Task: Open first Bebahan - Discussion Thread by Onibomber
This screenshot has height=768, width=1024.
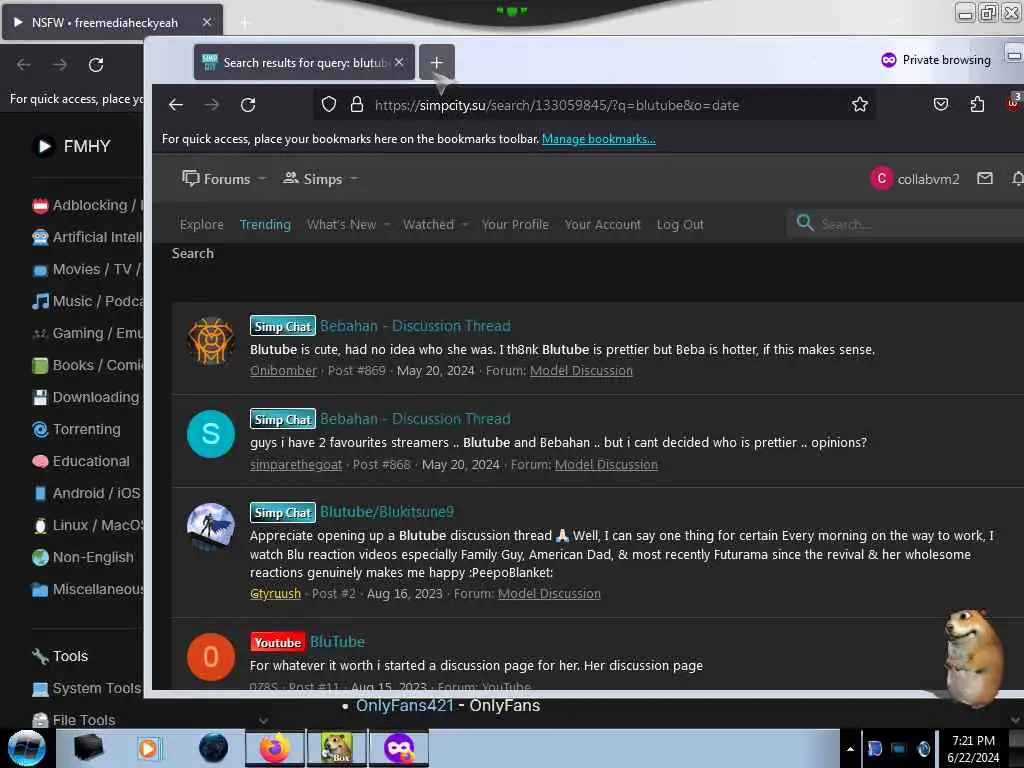Action: pos(415,325)
